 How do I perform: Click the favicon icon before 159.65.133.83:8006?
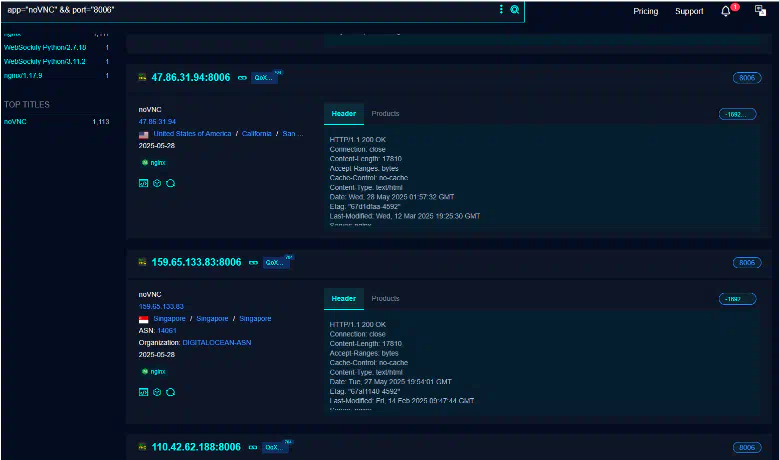point(142,262)
